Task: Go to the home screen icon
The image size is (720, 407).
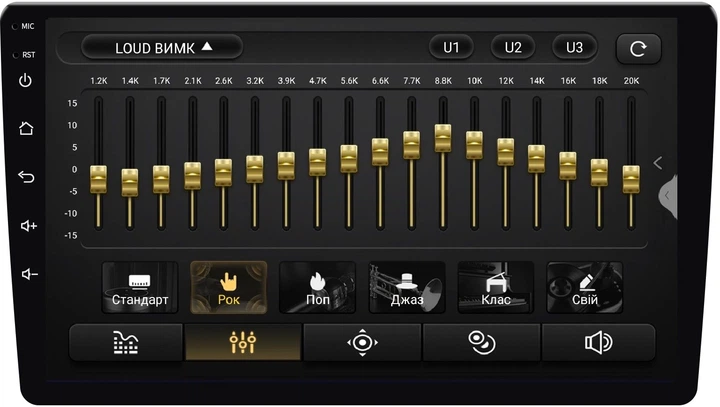Action: [x=26, y=128]
